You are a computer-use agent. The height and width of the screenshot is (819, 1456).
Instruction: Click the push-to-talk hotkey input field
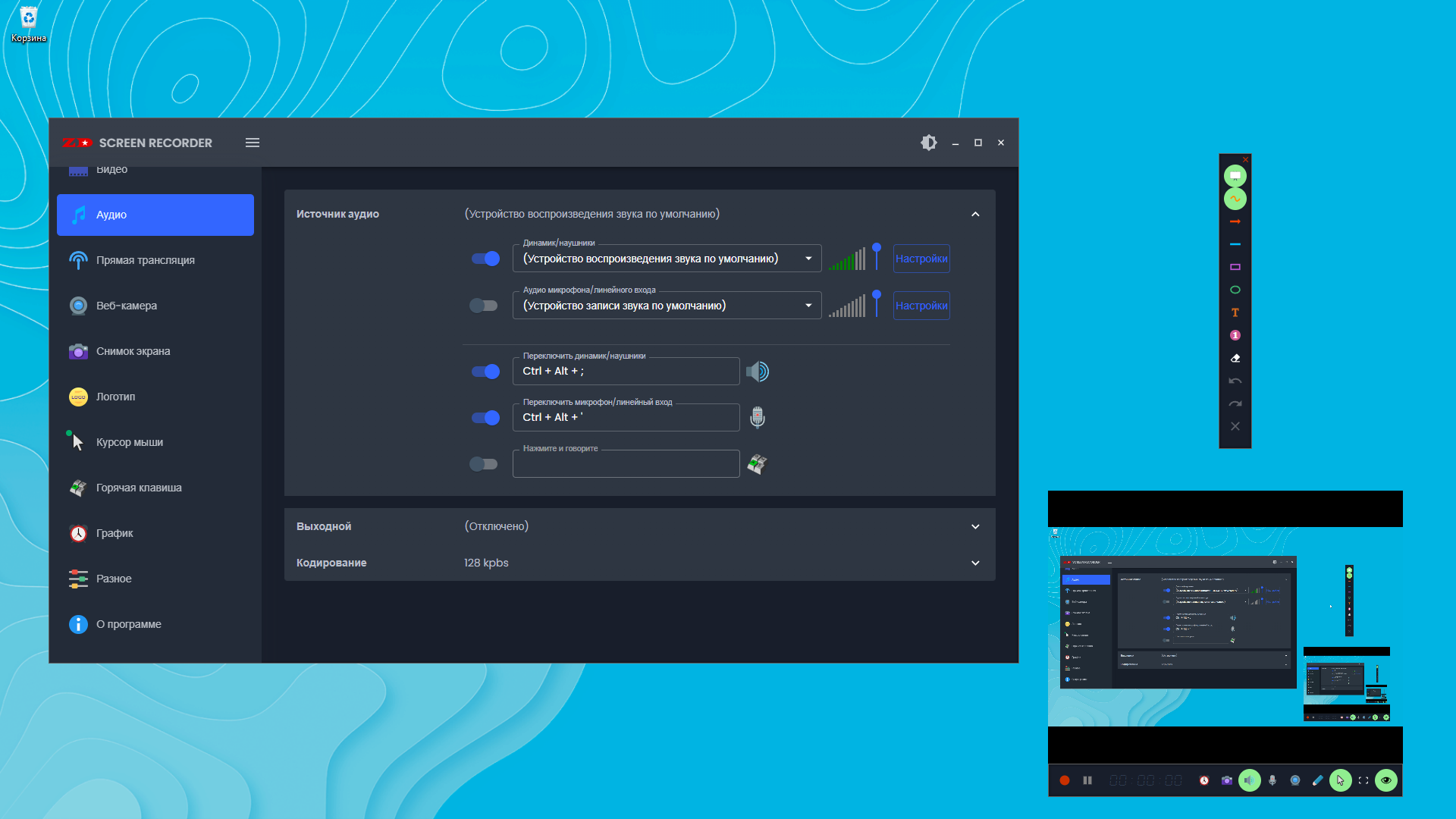(626, 464)
